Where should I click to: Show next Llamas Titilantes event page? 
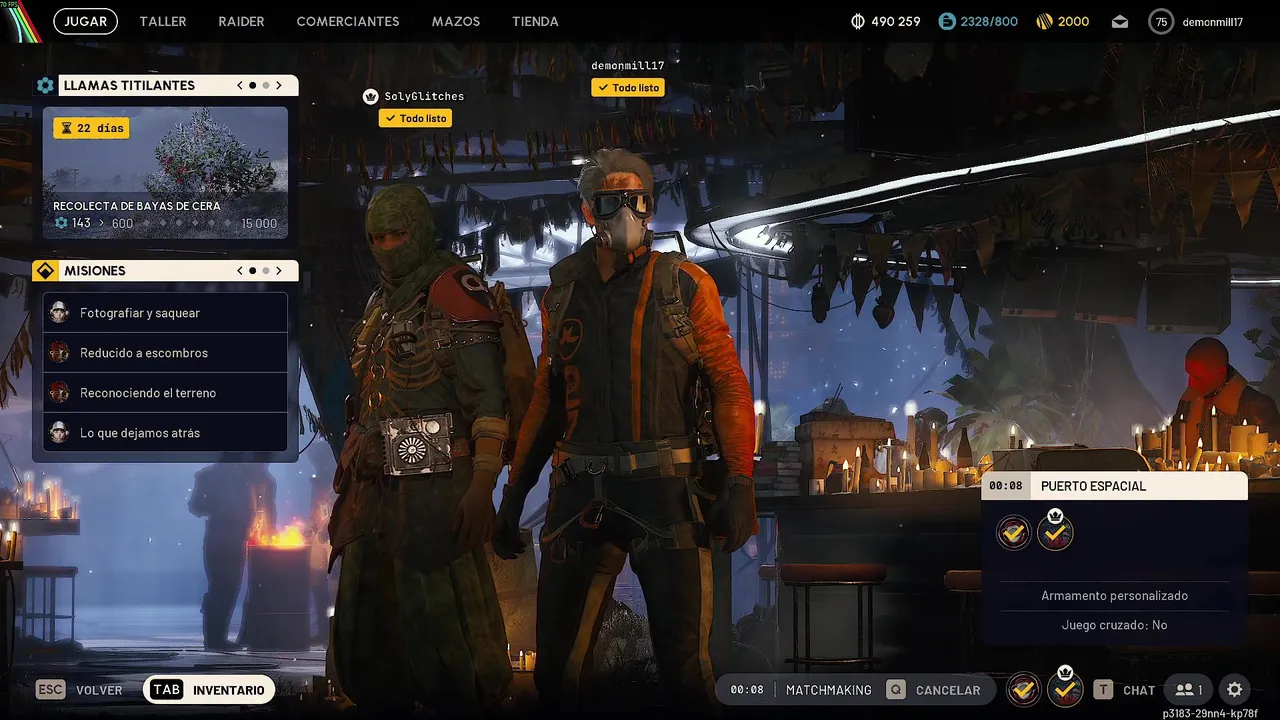(x=279, y=86)
